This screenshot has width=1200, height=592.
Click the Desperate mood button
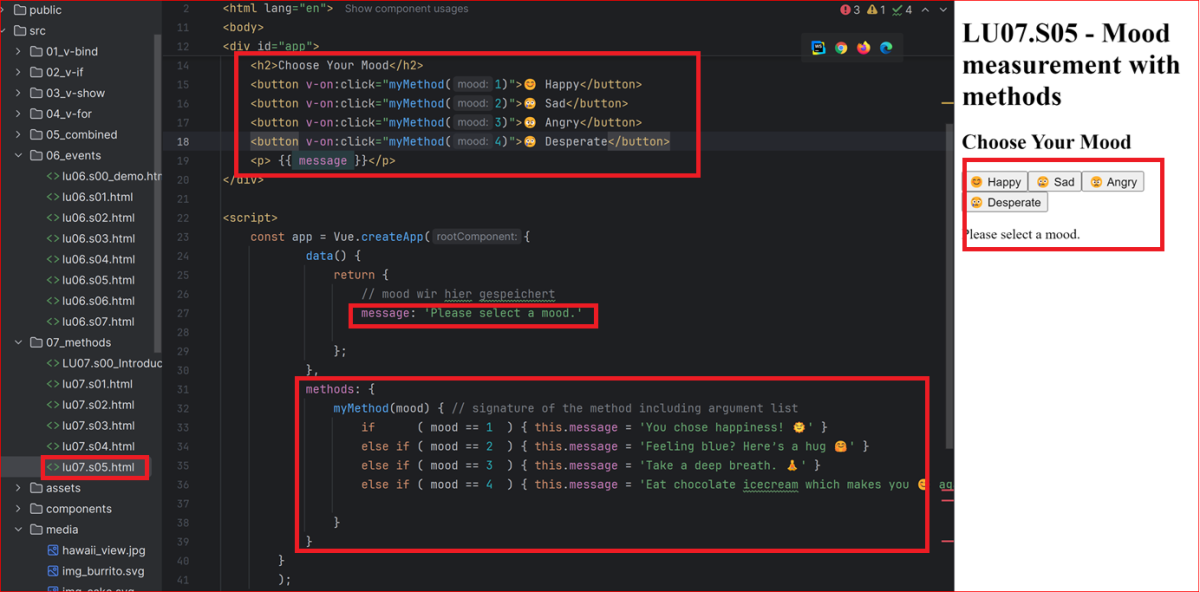coord(1007,202)
